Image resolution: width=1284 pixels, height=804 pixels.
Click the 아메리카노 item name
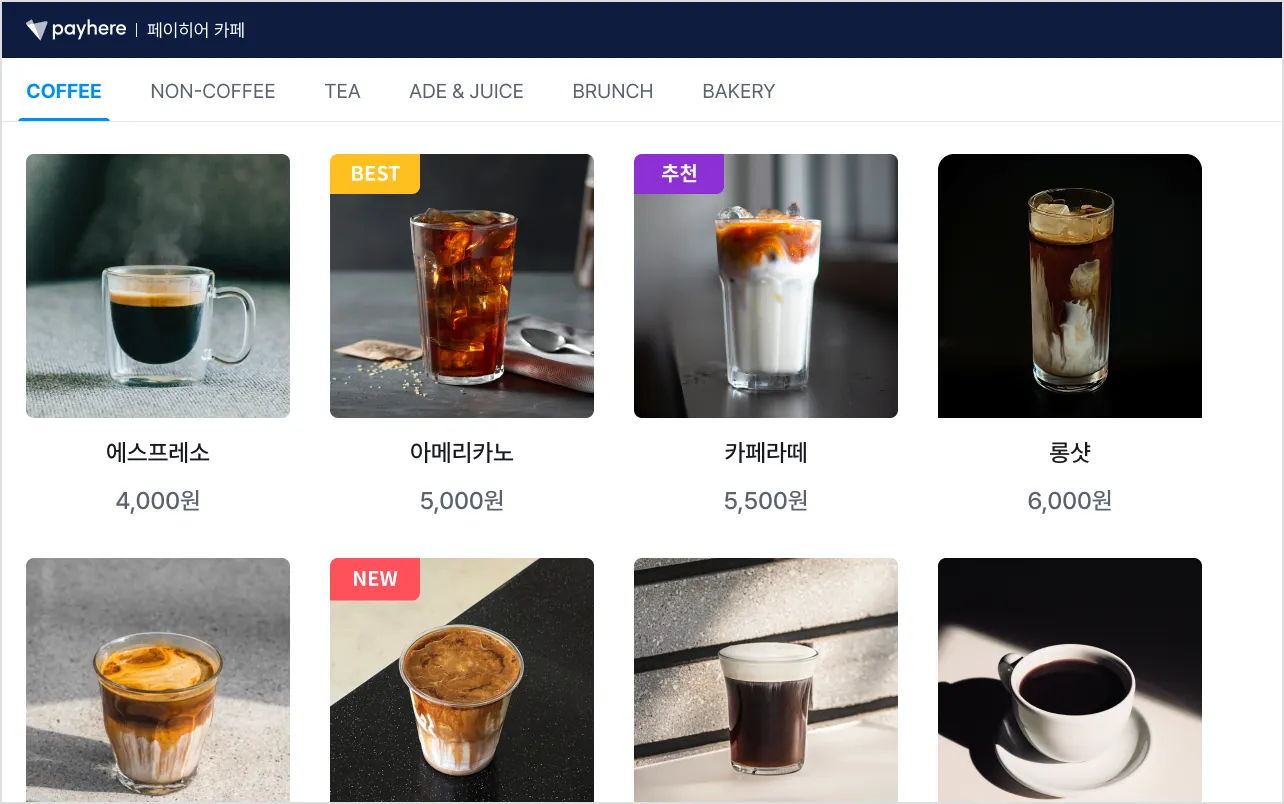point(462,453)
